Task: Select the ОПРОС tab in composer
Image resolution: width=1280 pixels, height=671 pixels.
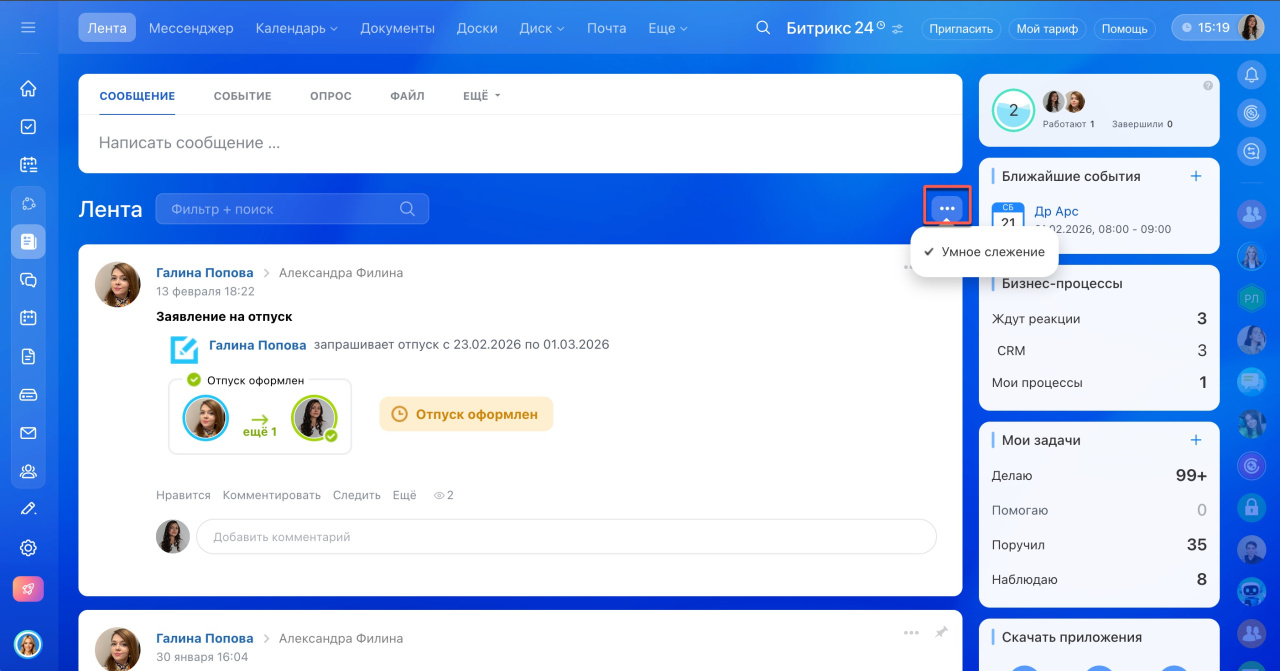Action: (330, 96)
